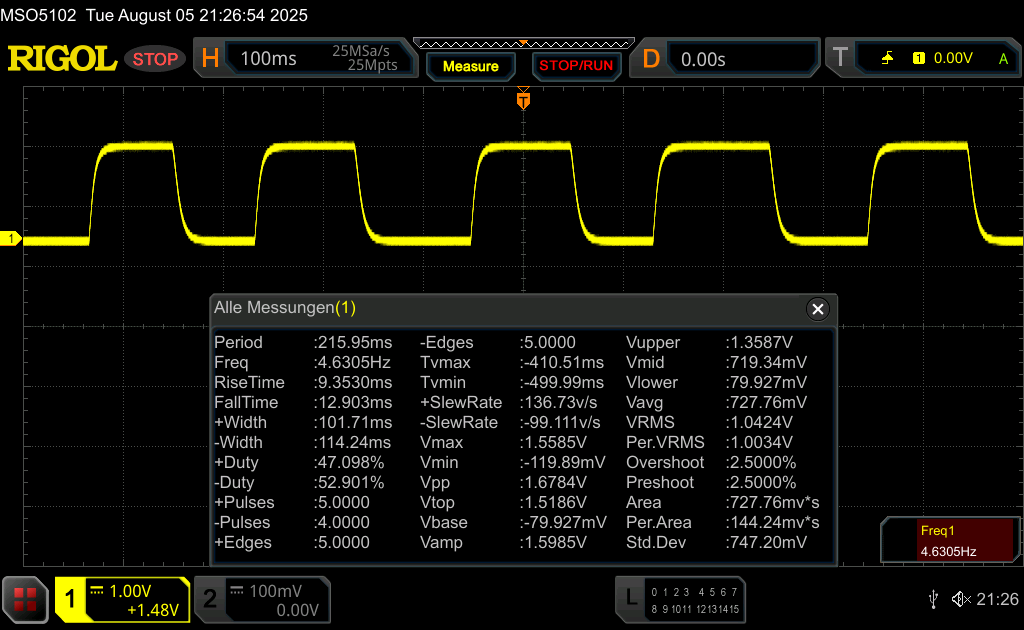
Task: Click the USB status icon
Action: pos(933,599)
